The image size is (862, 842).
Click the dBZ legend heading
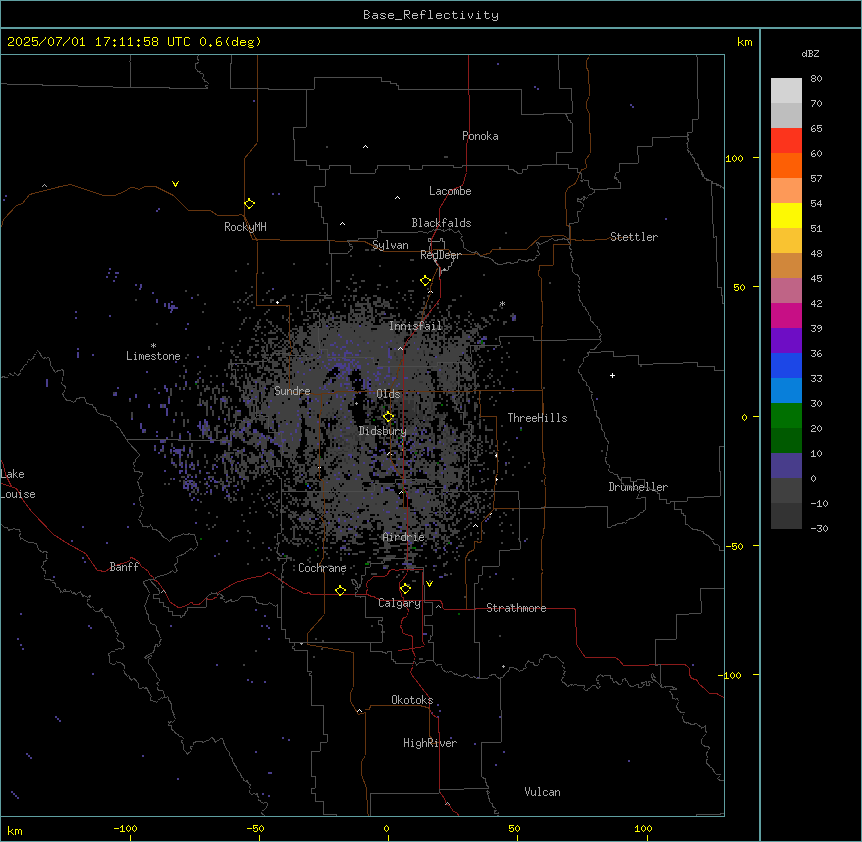pos(810,53)
